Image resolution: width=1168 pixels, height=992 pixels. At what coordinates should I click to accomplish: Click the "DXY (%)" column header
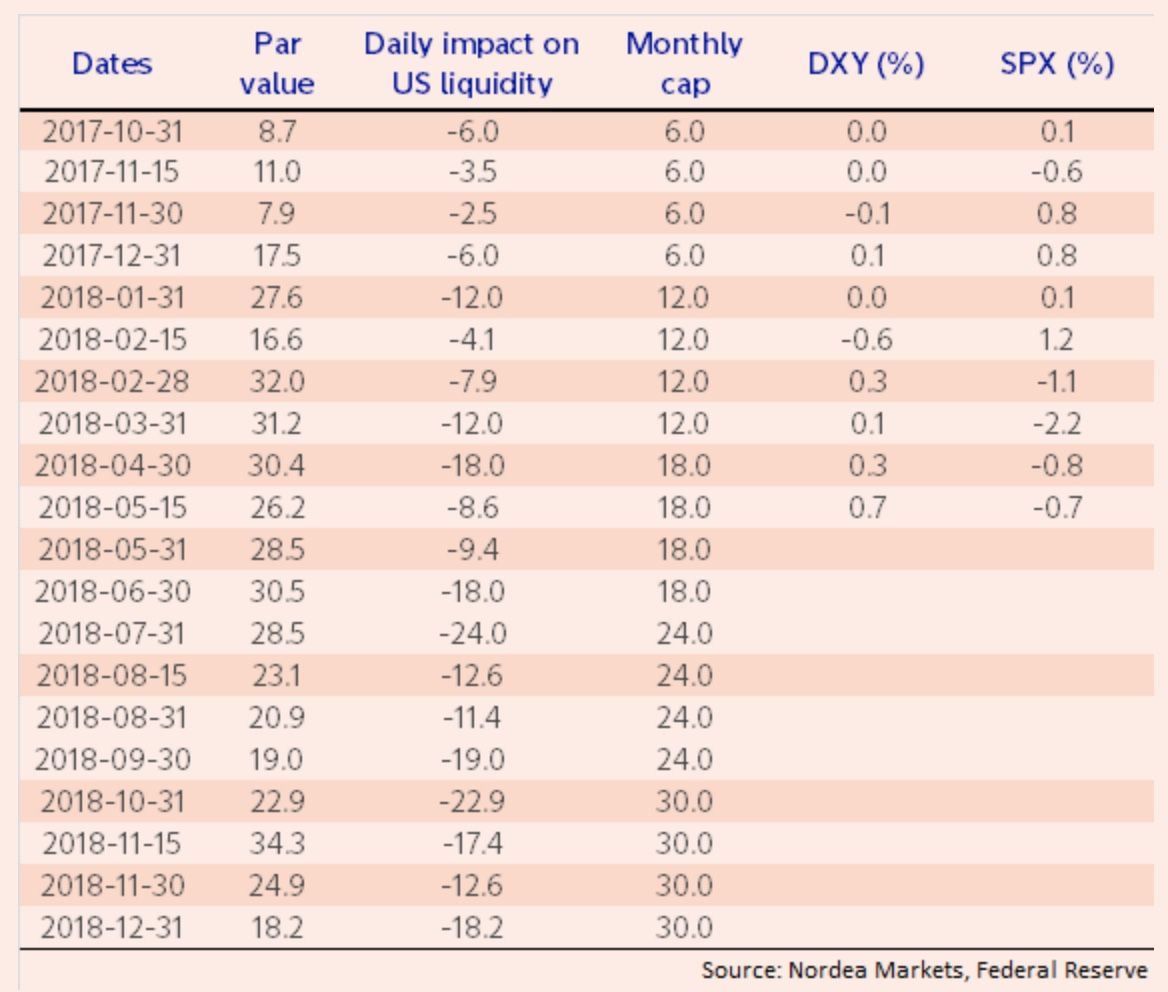pos(866,65)
